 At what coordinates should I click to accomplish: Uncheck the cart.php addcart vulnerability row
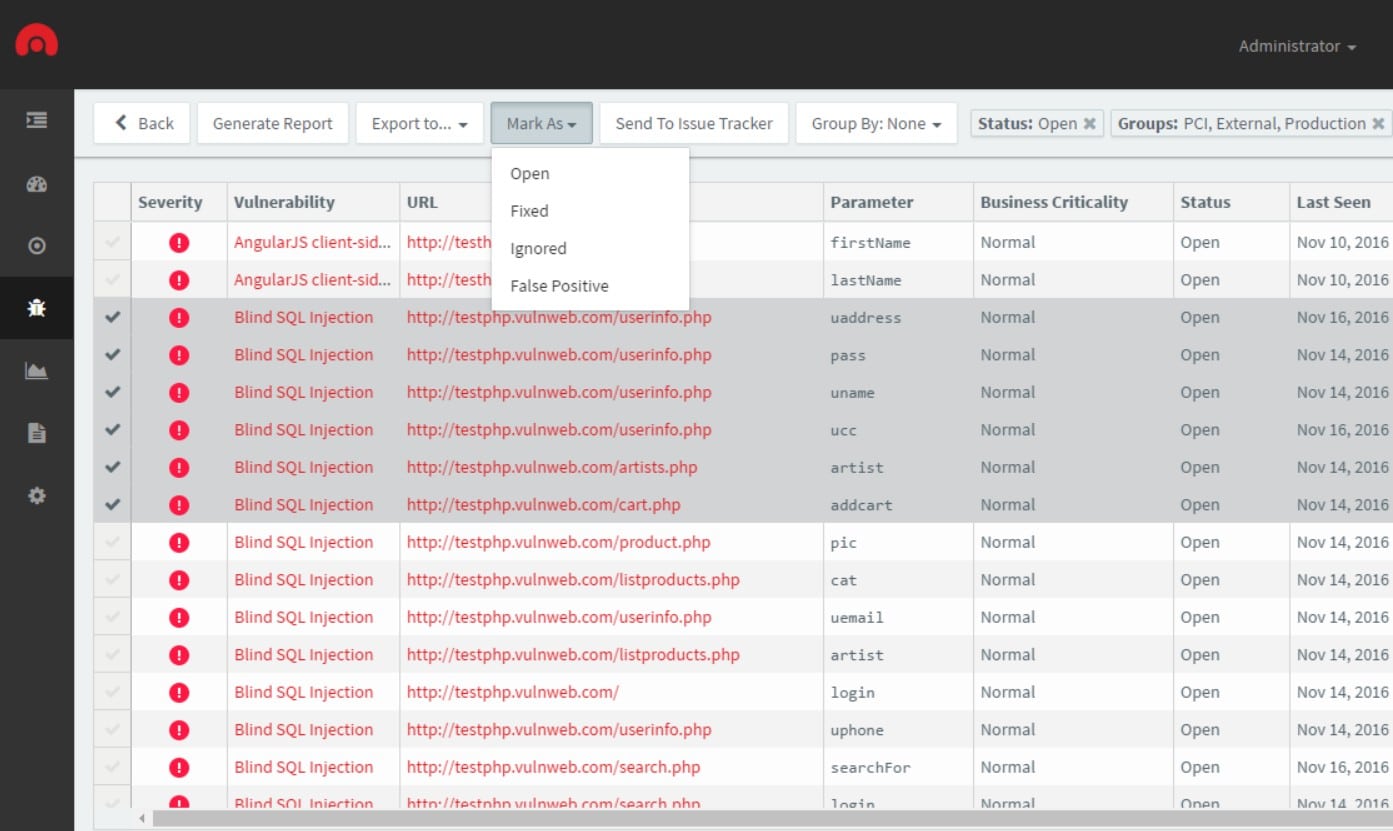tap(112, 504)
